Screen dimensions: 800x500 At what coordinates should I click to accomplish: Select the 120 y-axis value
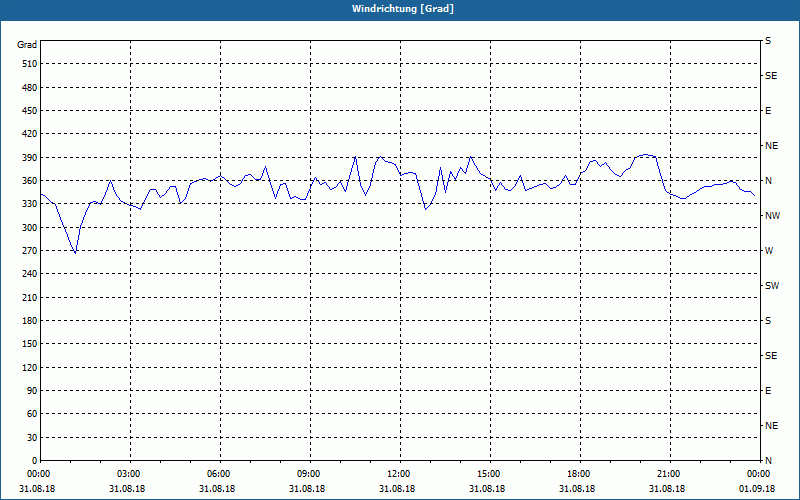click(30, 367)
